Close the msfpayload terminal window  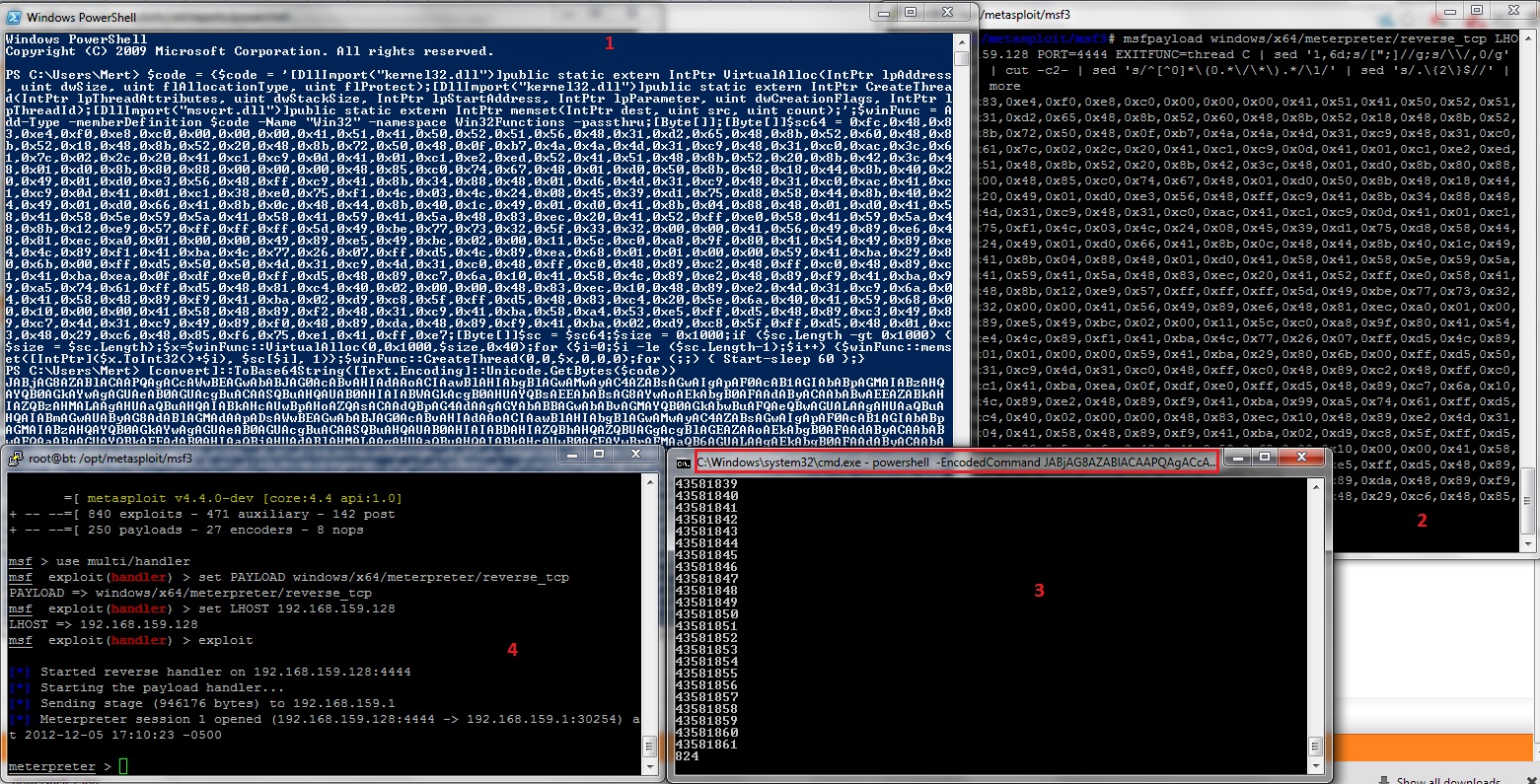coord(1514,11)
